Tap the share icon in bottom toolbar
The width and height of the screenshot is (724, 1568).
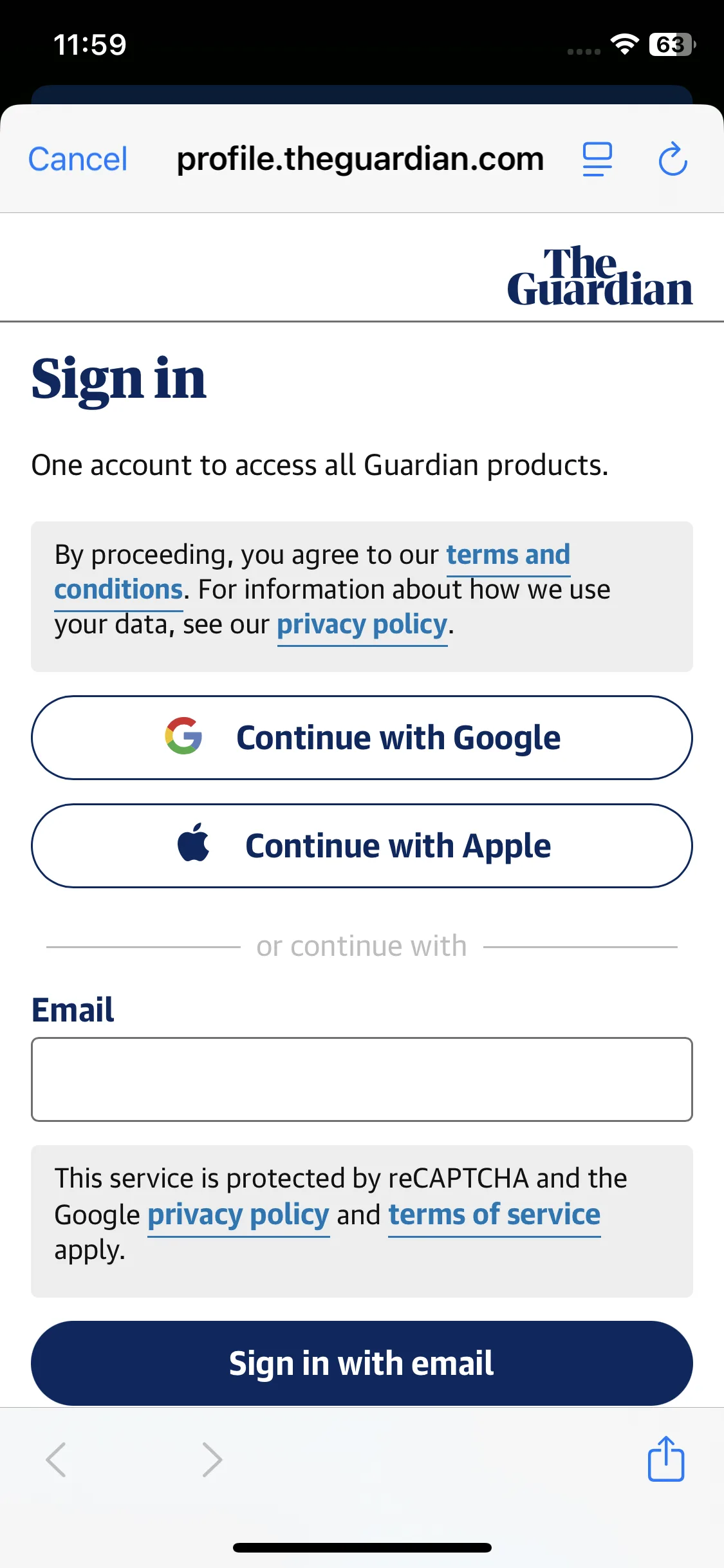coord(666,1459)
